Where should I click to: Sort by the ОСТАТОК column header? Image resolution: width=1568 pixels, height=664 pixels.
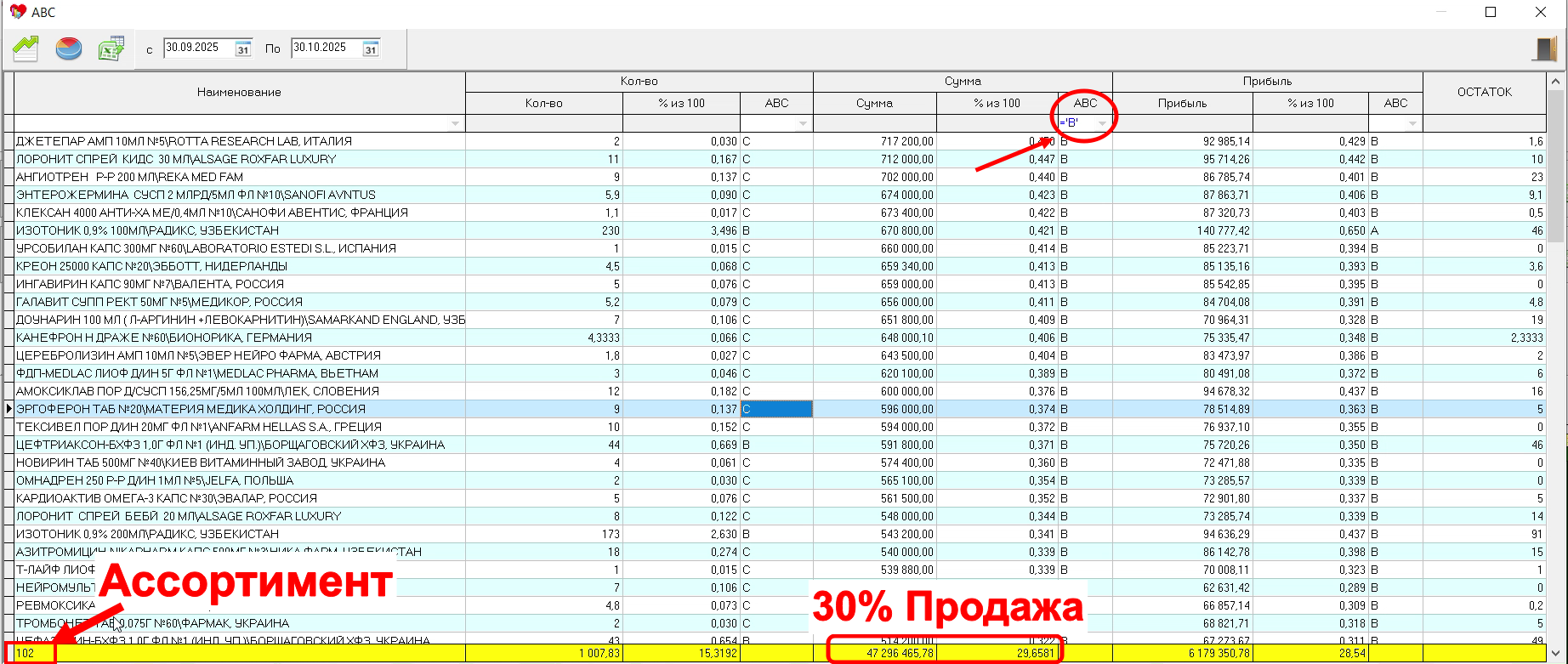coord(1485,92)
